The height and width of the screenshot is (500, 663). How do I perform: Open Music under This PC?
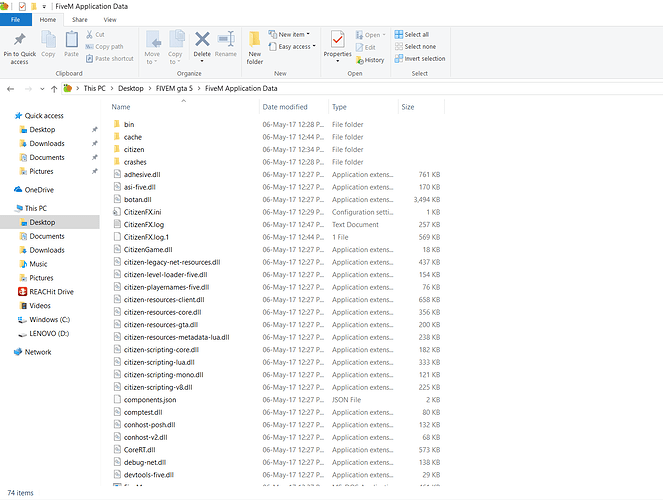pos(33,264)
